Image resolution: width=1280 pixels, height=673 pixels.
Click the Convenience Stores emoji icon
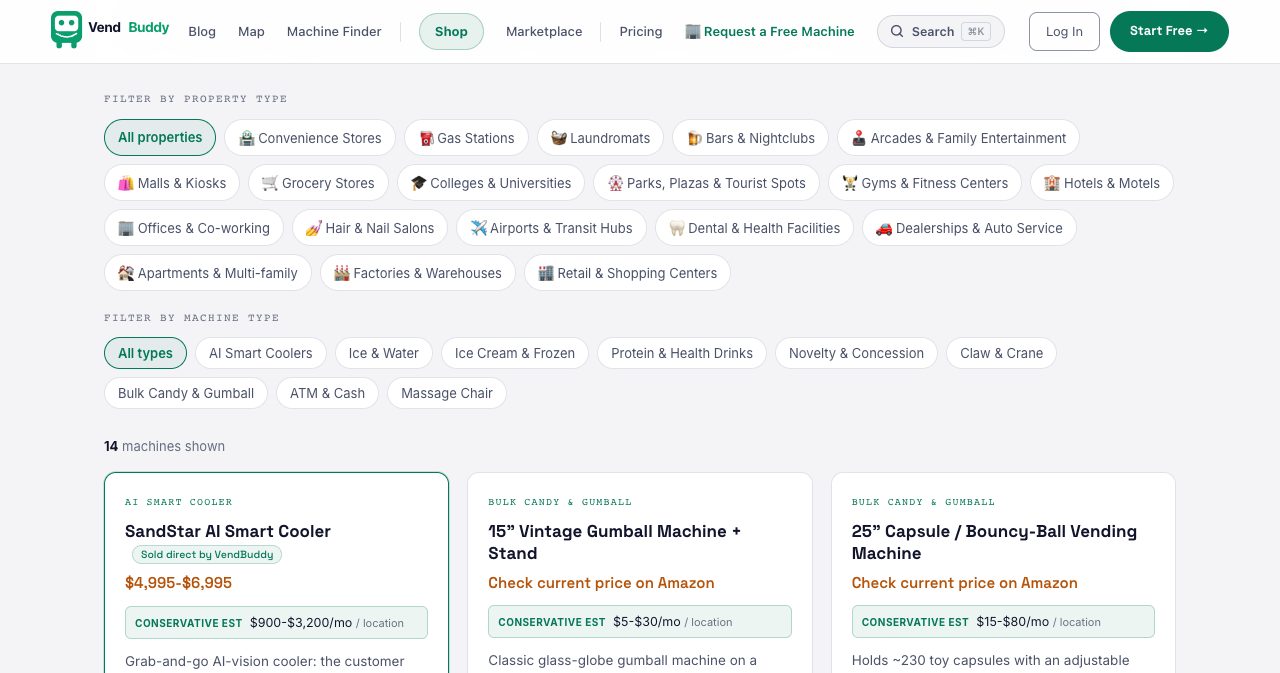coord(247,138)
